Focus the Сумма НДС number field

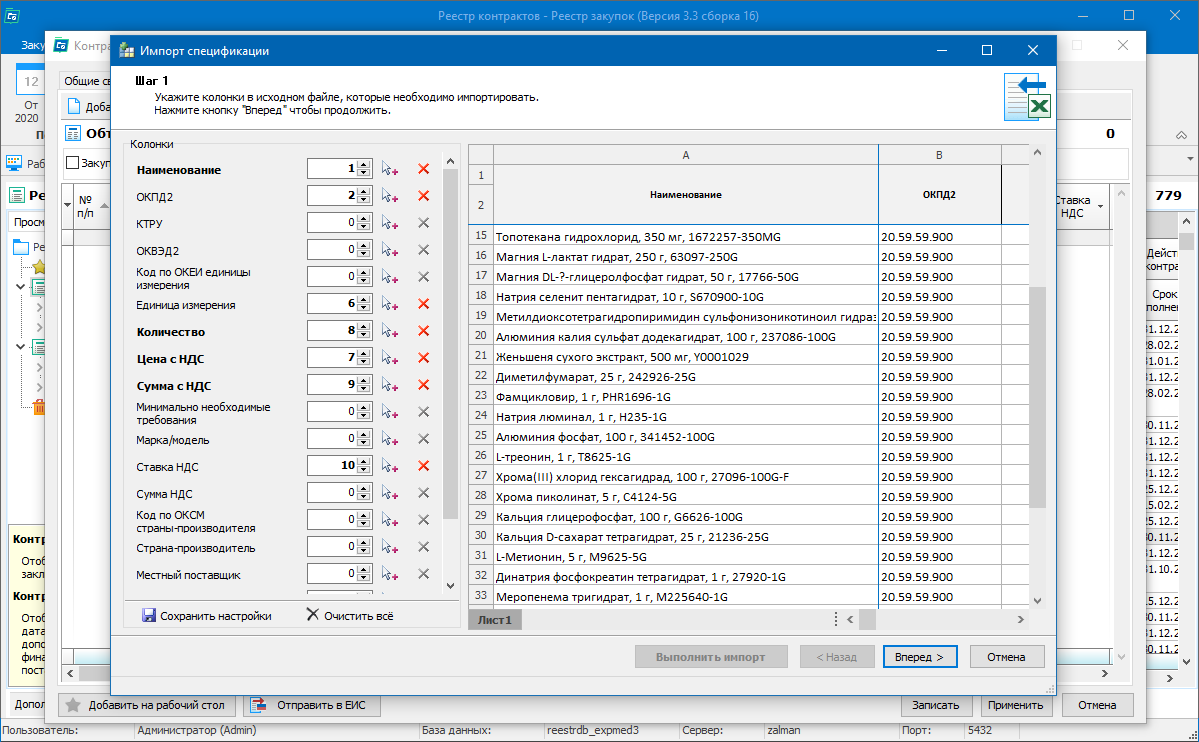click(x=333, y=492)
